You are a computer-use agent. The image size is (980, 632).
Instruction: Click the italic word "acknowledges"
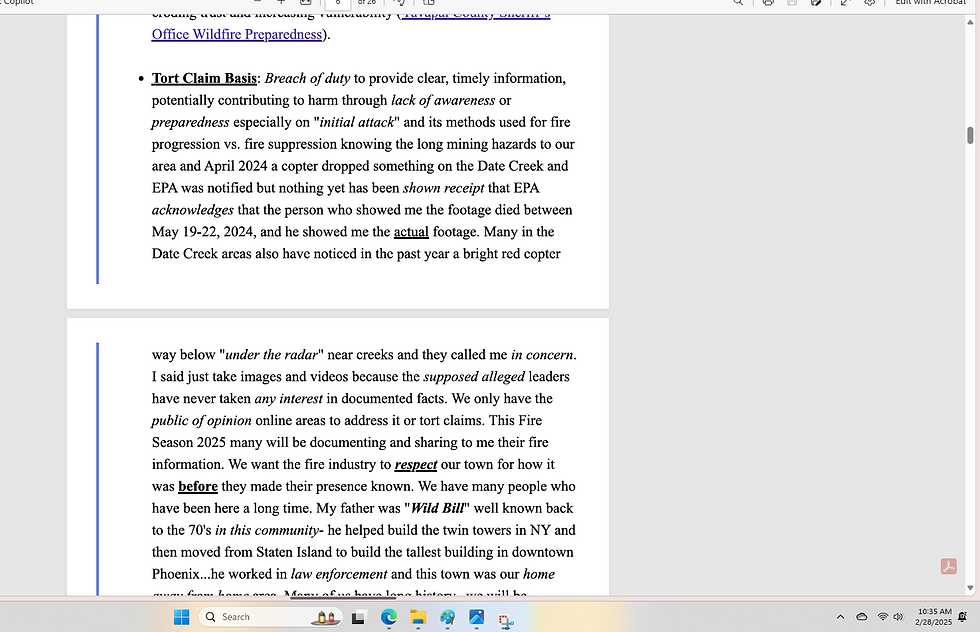pos(192,210)
